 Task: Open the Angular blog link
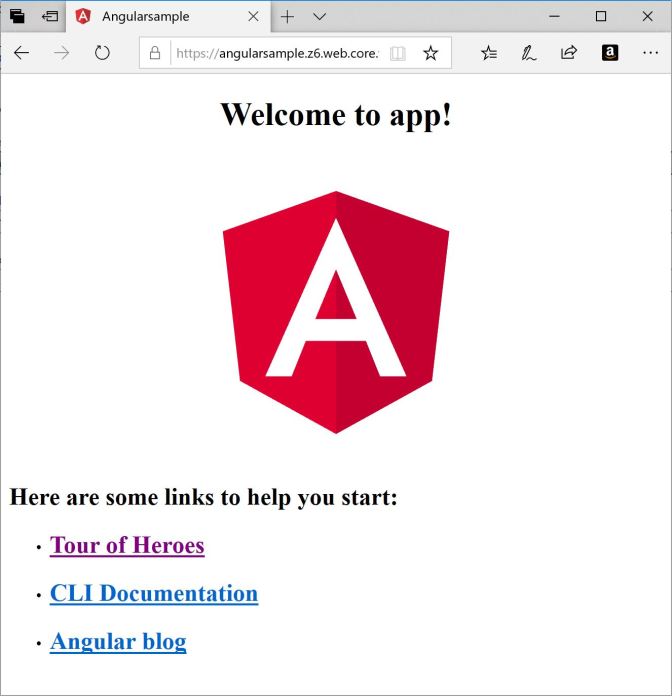point(118,642)
